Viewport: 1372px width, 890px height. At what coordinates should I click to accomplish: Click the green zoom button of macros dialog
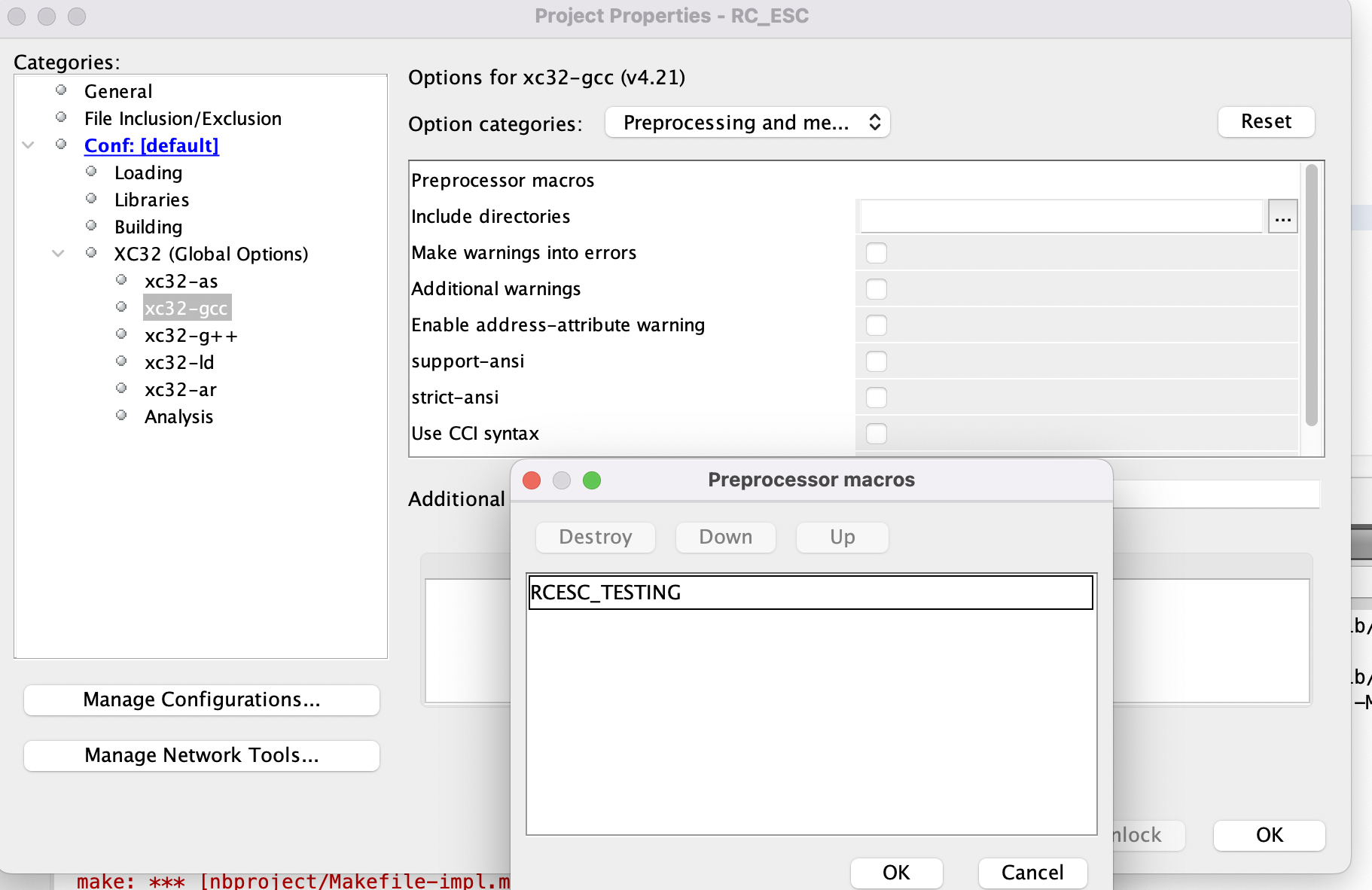click(x=592, y=480)
